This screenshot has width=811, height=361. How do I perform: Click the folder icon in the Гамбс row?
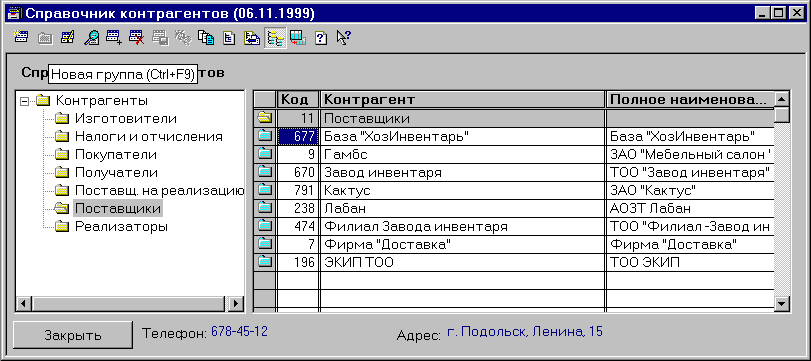coord(265,154)
